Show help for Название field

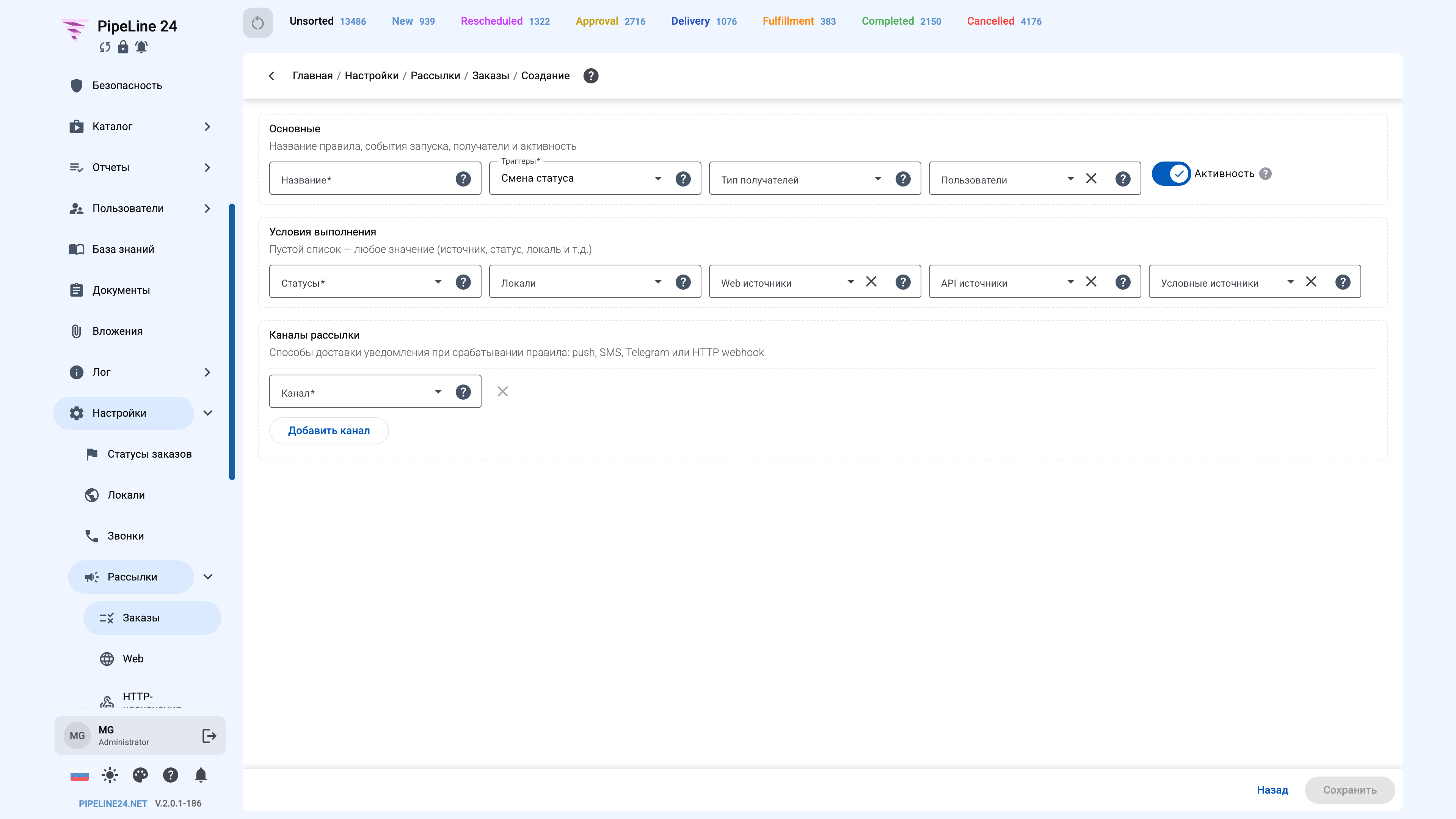coord(463,179)
